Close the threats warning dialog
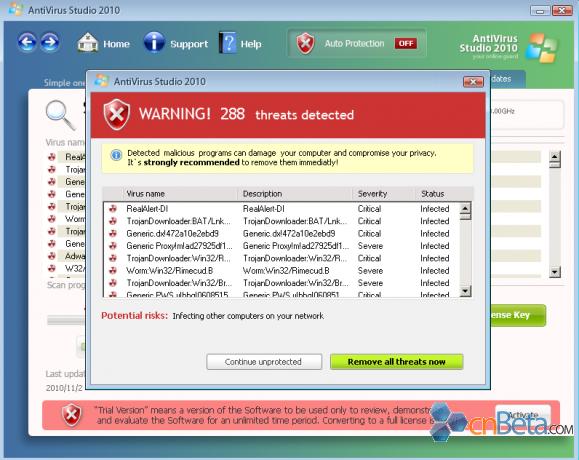 (x=473, y=82)
